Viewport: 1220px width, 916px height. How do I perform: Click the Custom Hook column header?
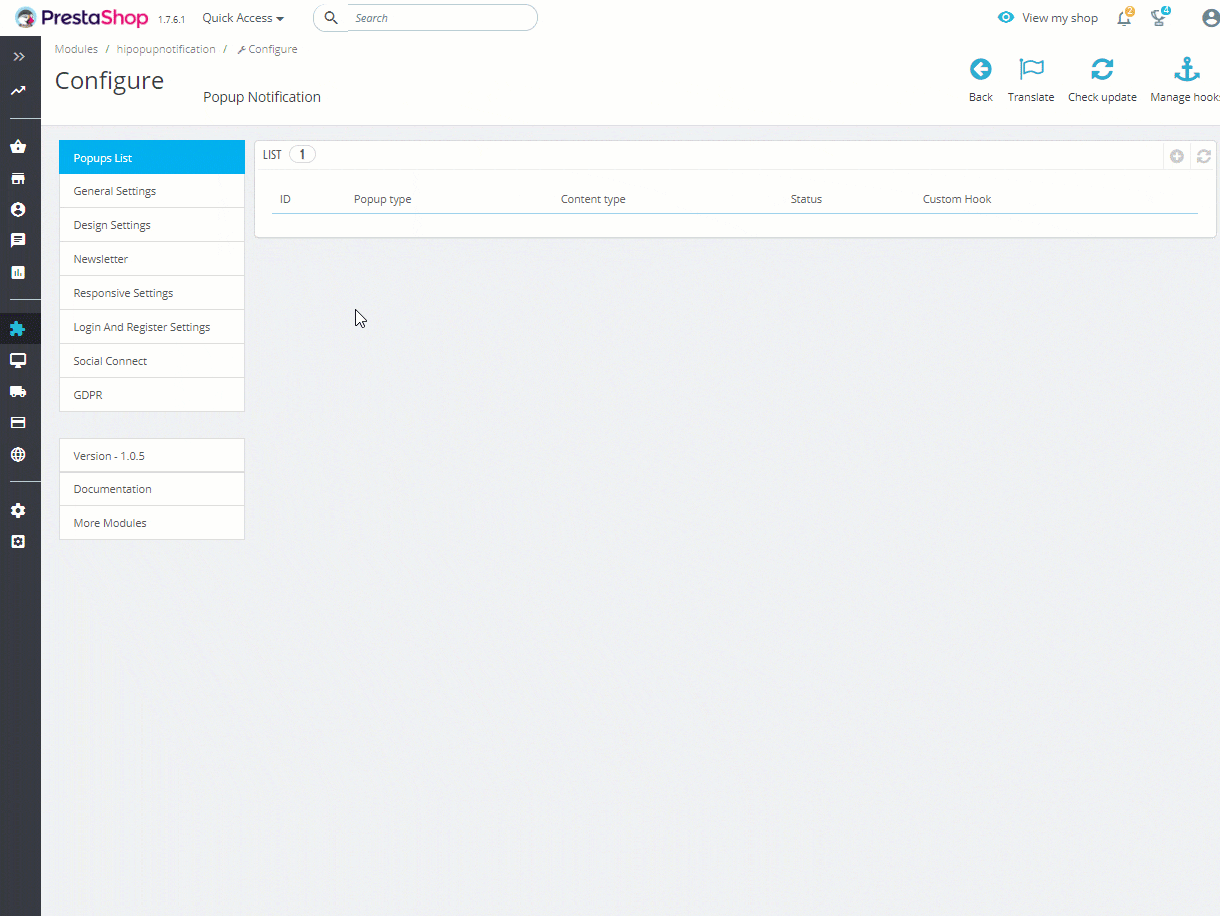957,199
